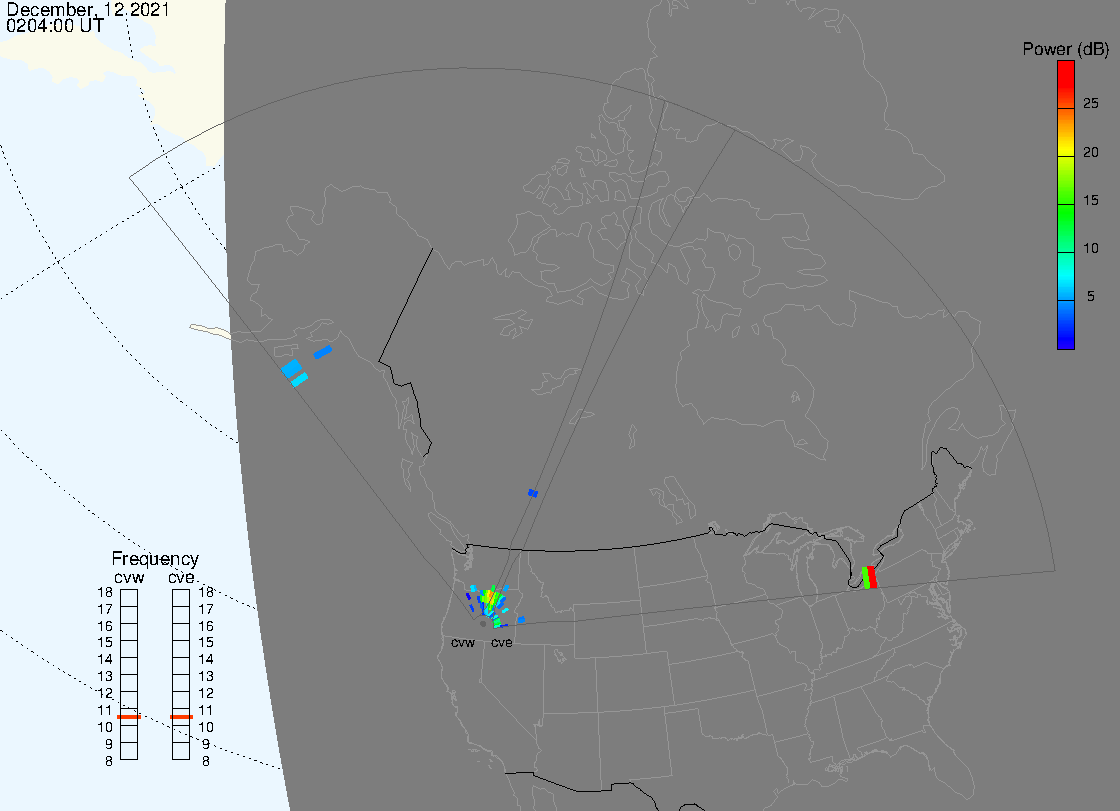
Task: Click the 'cve' frequency column label
Action: point(181,577)
